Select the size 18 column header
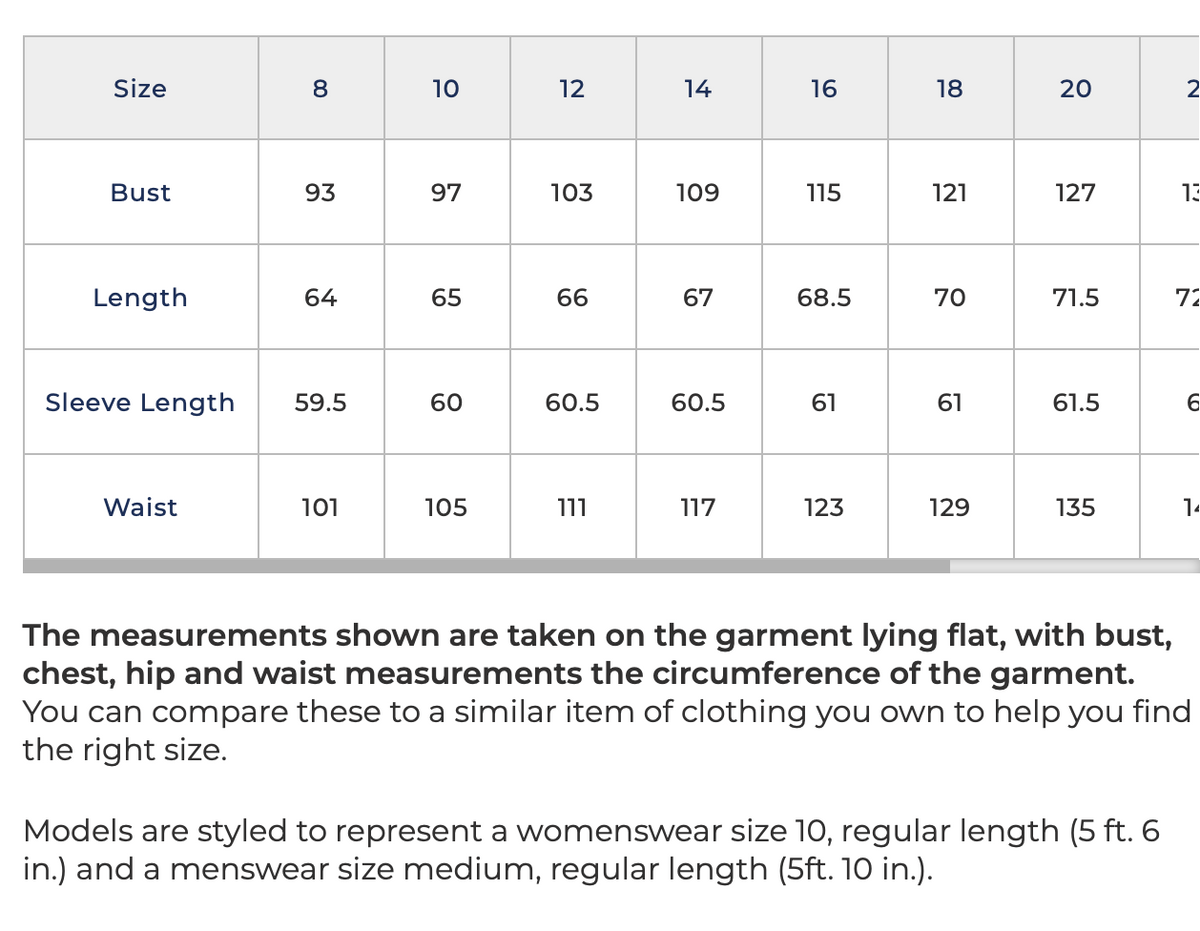The width and height of the screenshot is (1200, 931). point(951,88)
